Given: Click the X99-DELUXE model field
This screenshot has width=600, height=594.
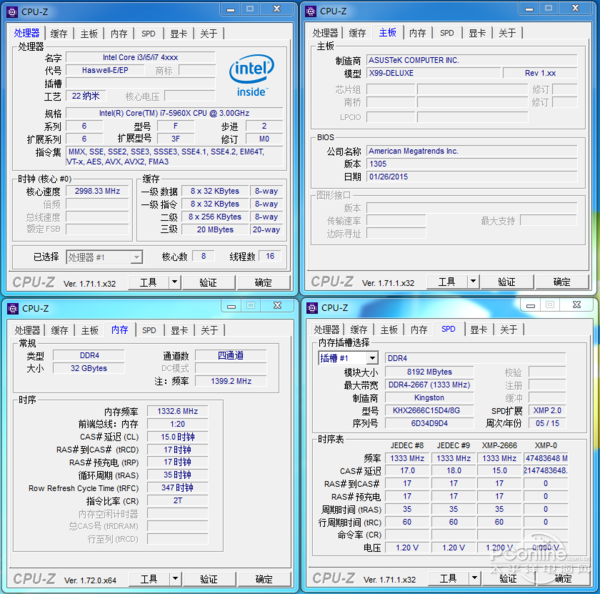Looking at the screenshot, I should (433, 73).
